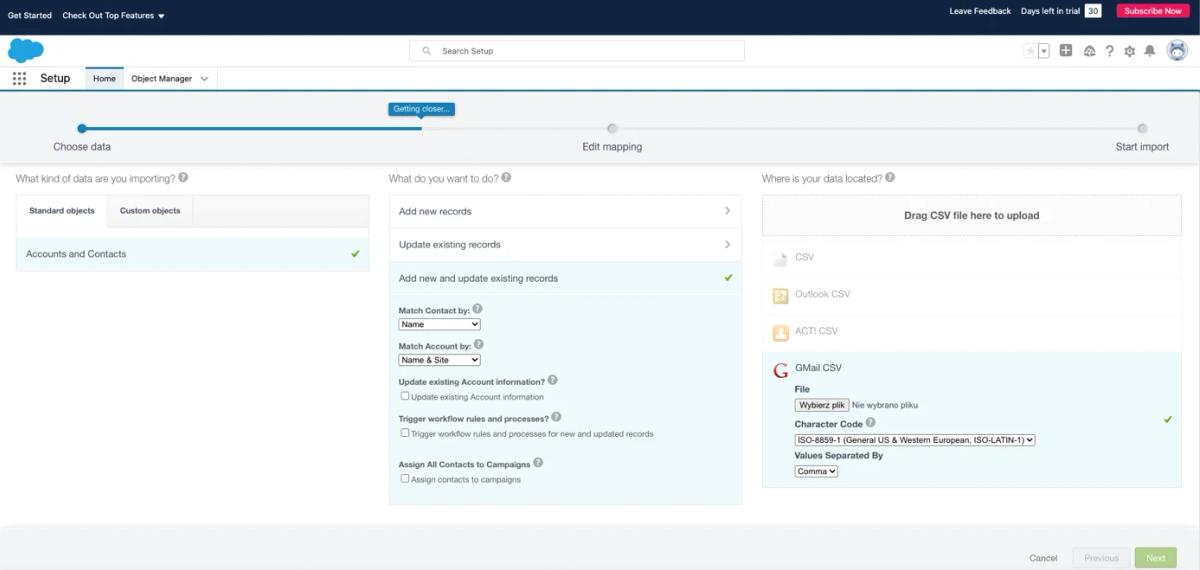Screen dimensions: 1200x570
Task: Select the Outlook CSV source option
Action: pos(972,295)
